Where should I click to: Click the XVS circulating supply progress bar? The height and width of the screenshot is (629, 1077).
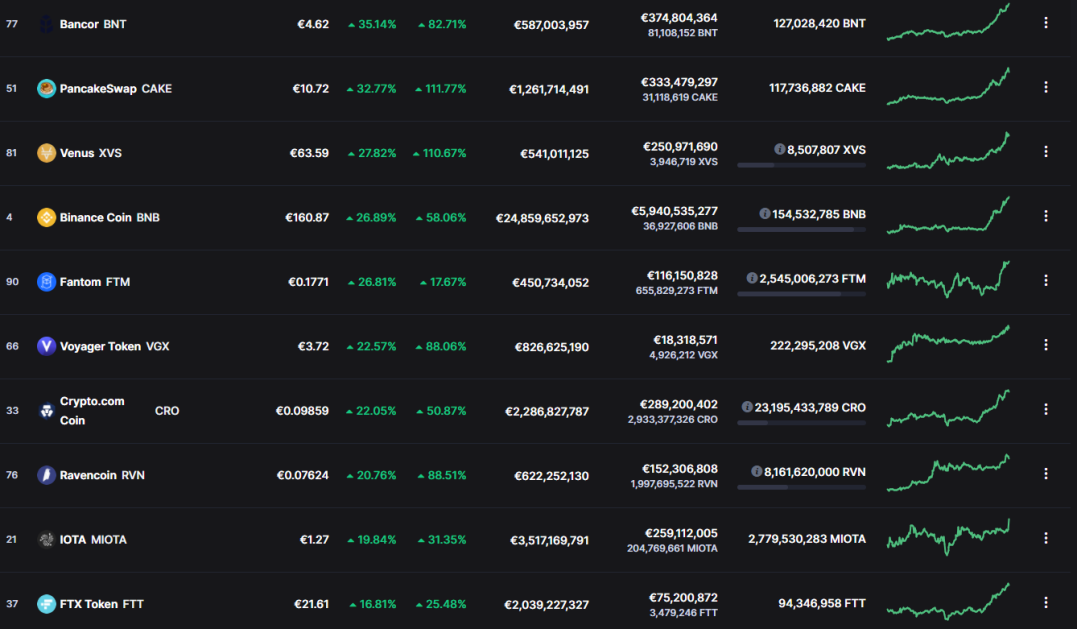pos(801,165)
